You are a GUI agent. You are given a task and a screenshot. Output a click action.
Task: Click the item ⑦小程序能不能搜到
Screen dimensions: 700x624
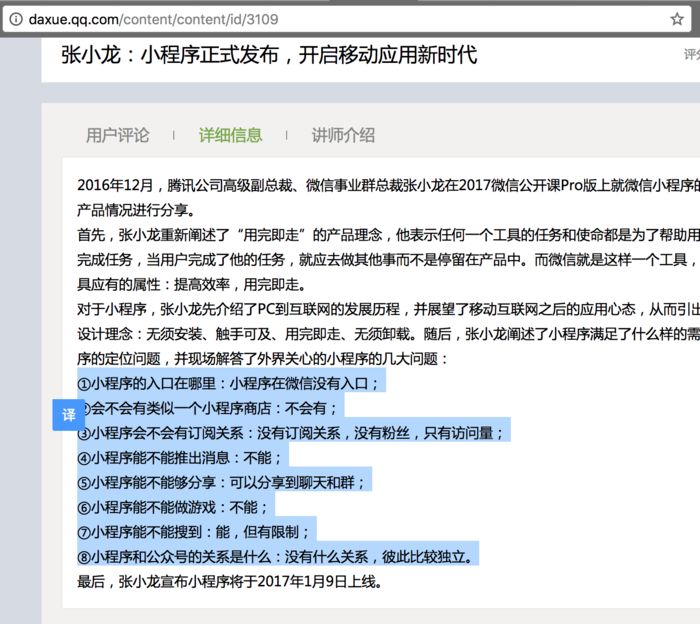(193, 532)
